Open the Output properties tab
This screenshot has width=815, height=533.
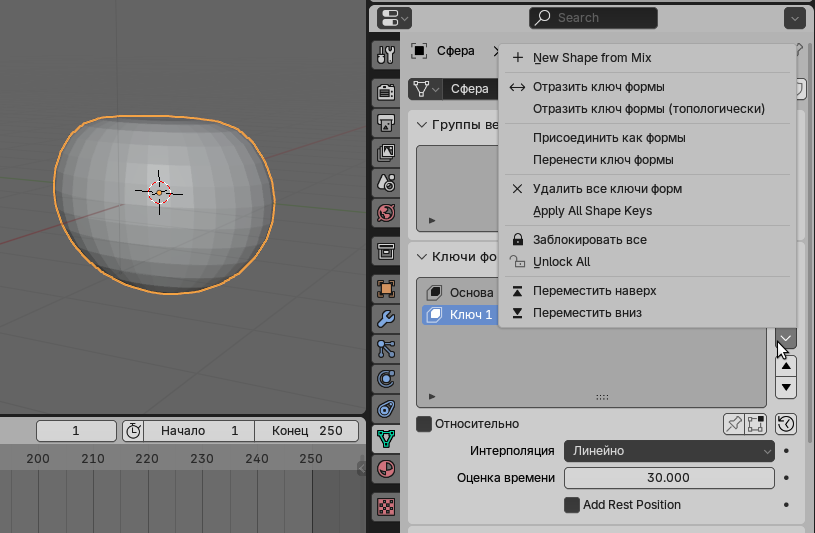(x=386, y=123)
